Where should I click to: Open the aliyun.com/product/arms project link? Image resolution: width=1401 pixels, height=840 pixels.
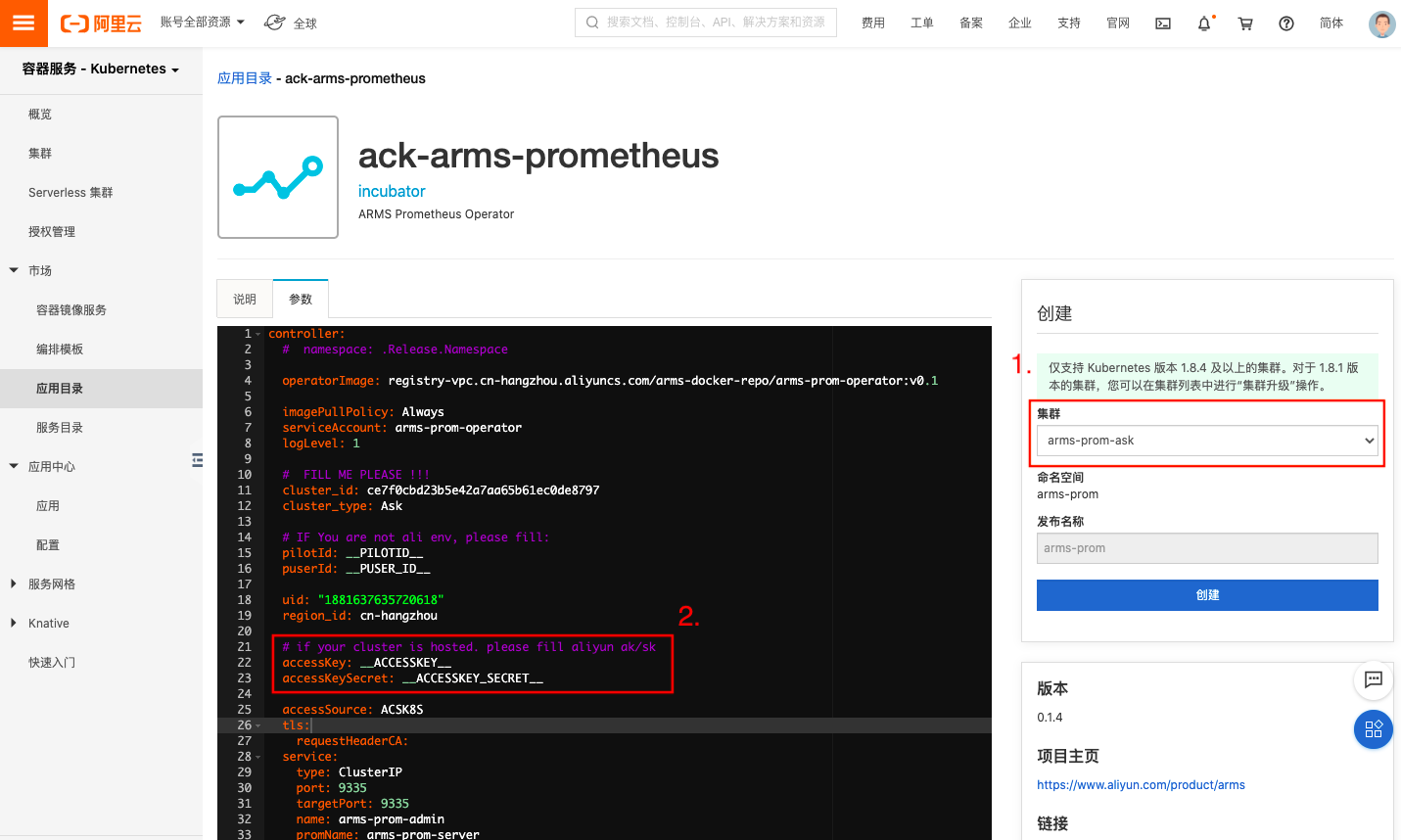pos(1141,785)
